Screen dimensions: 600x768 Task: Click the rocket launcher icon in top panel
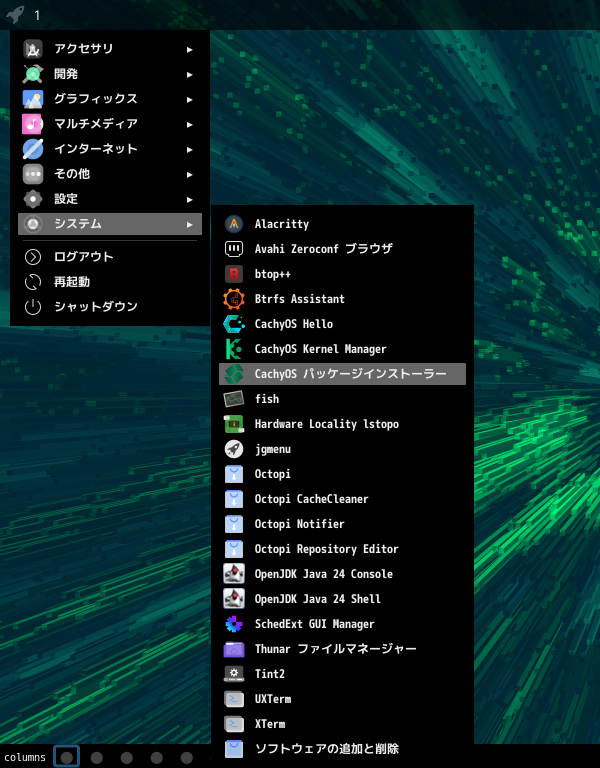pos(15,14)
